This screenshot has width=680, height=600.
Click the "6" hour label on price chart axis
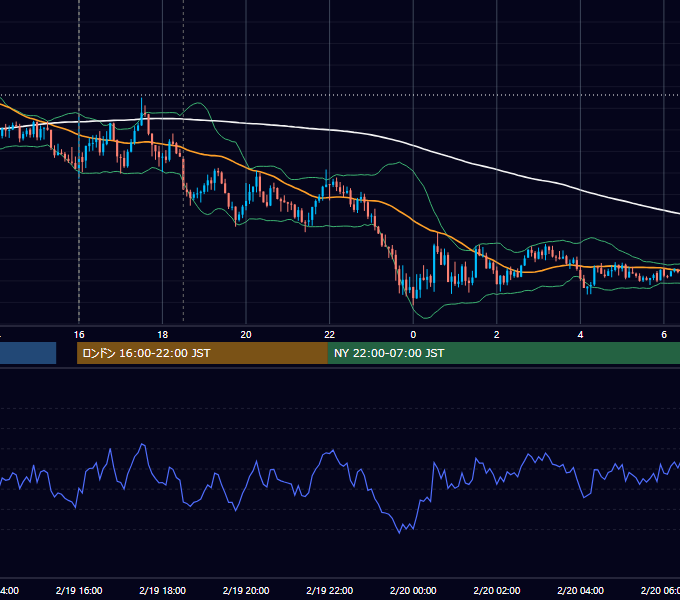(664, 335)
